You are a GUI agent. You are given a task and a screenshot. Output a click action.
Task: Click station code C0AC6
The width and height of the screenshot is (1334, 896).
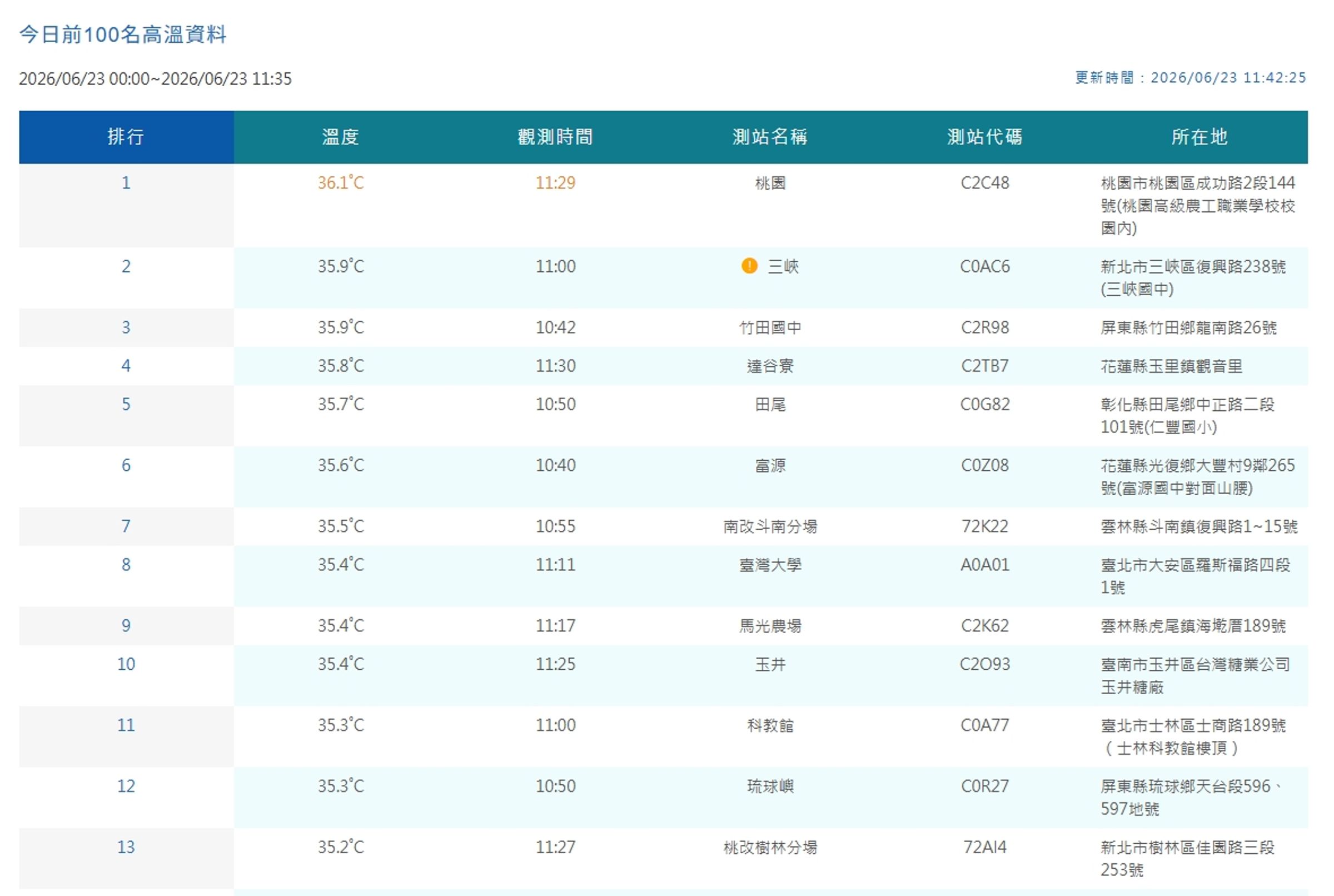(x=985, y=266)
